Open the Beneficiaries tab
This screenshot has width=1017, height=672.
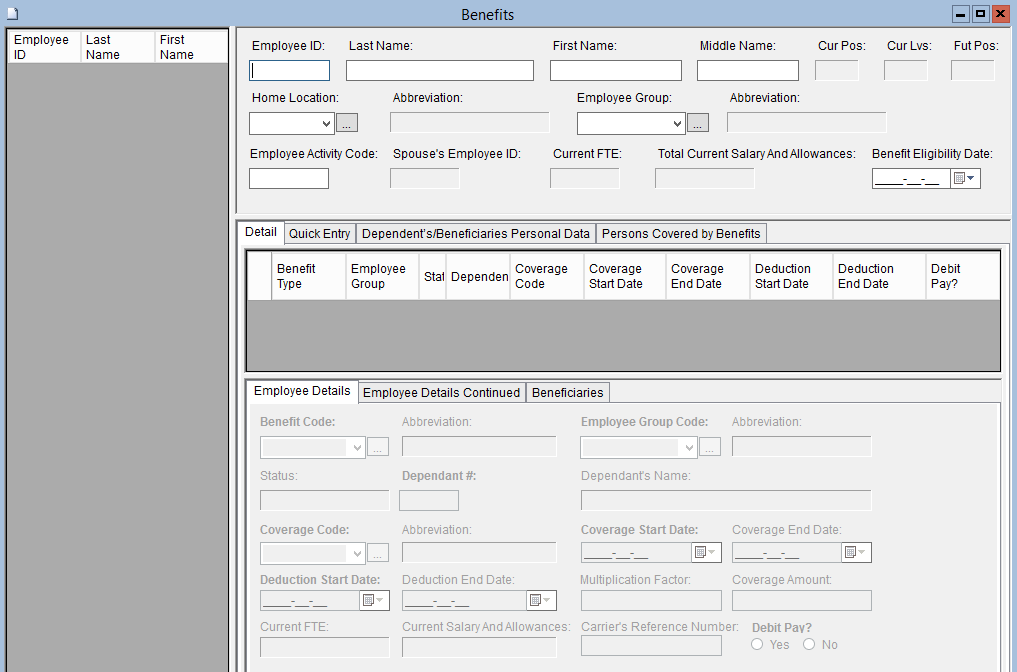pyautogui.click(x=567, y=392)
